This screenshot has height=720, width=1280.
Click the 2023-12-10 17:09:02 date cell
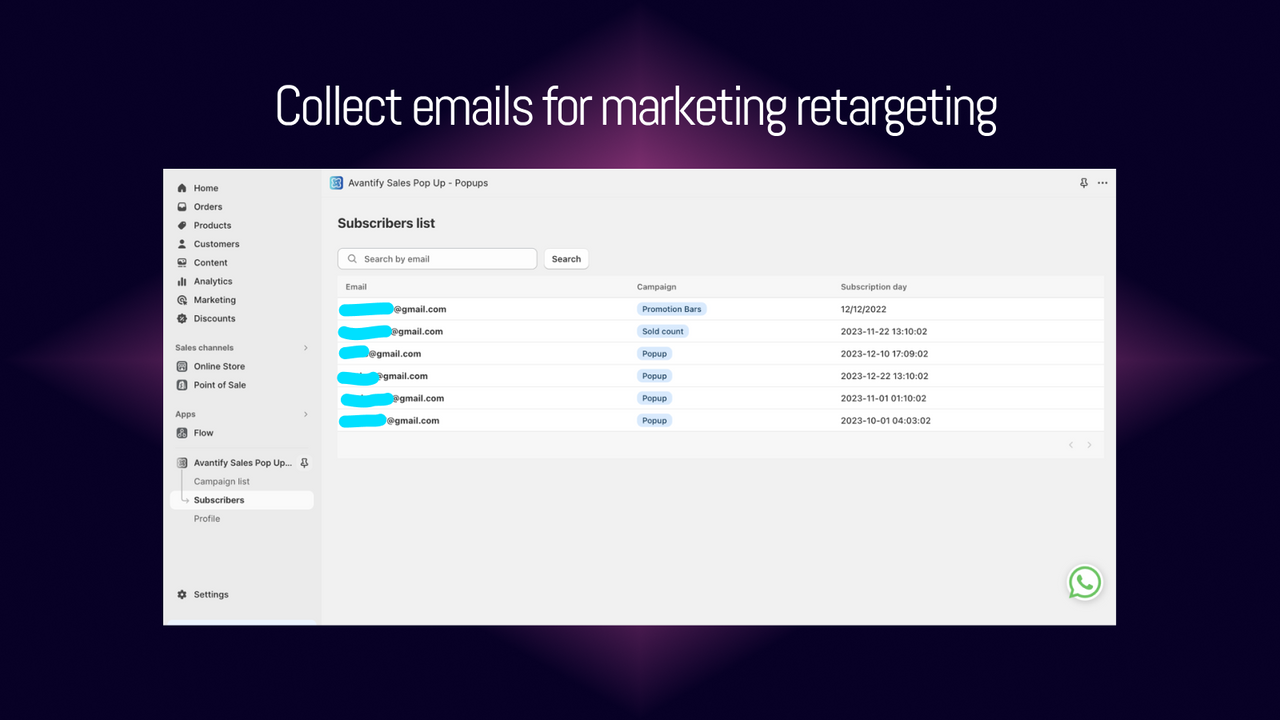click(x=884, y=353)
